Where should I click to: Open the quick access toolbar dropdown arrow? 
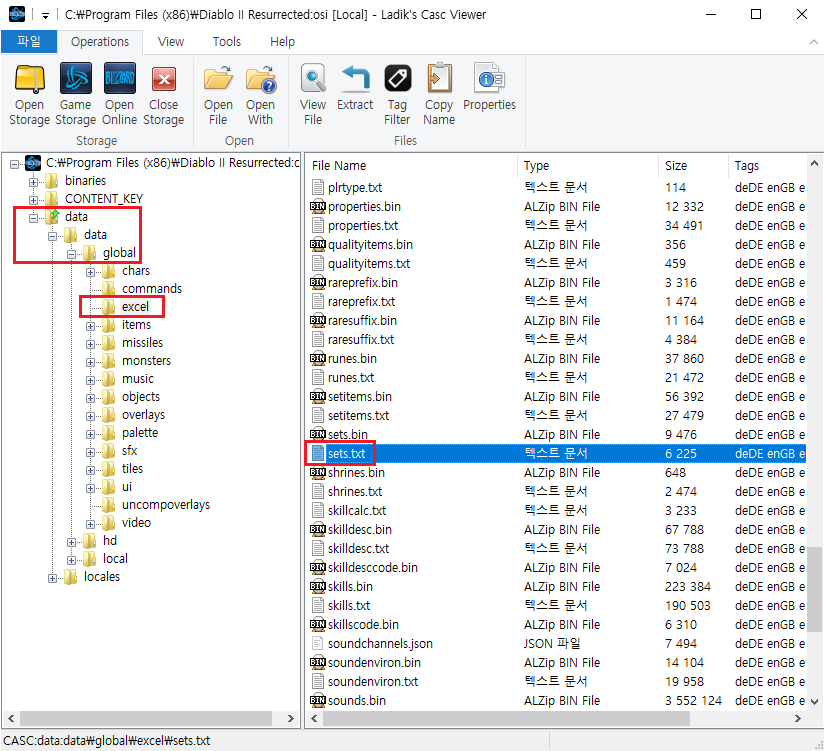(46, 15)
